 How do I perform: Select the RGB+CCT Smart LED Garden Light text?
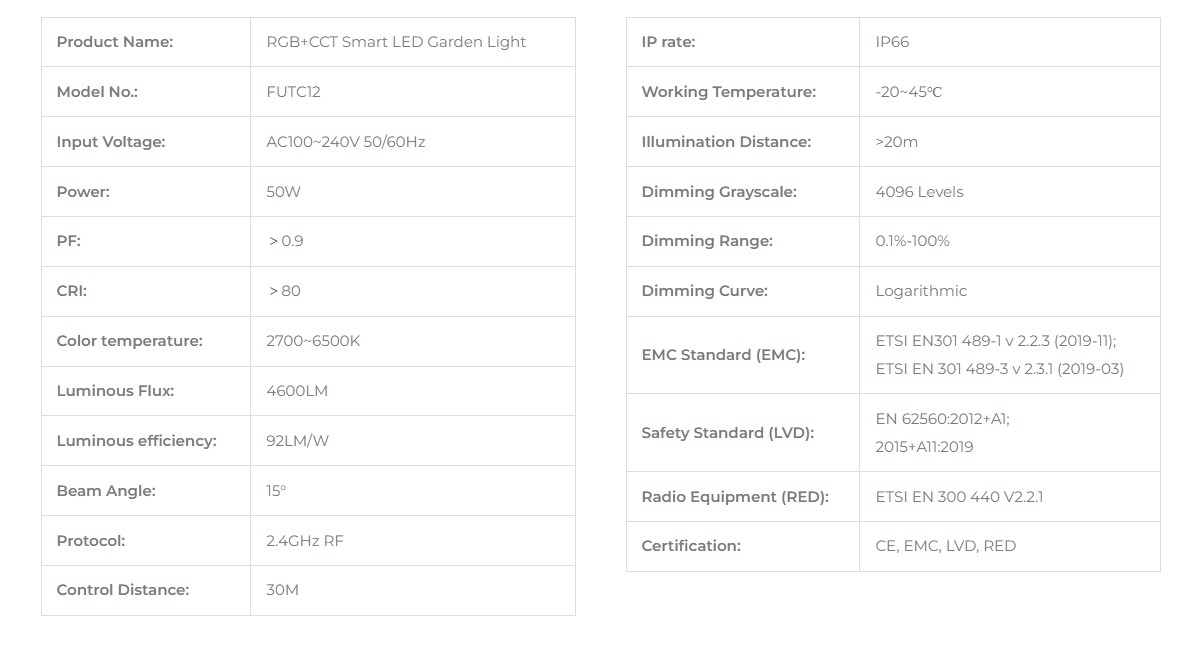[396, 42]
